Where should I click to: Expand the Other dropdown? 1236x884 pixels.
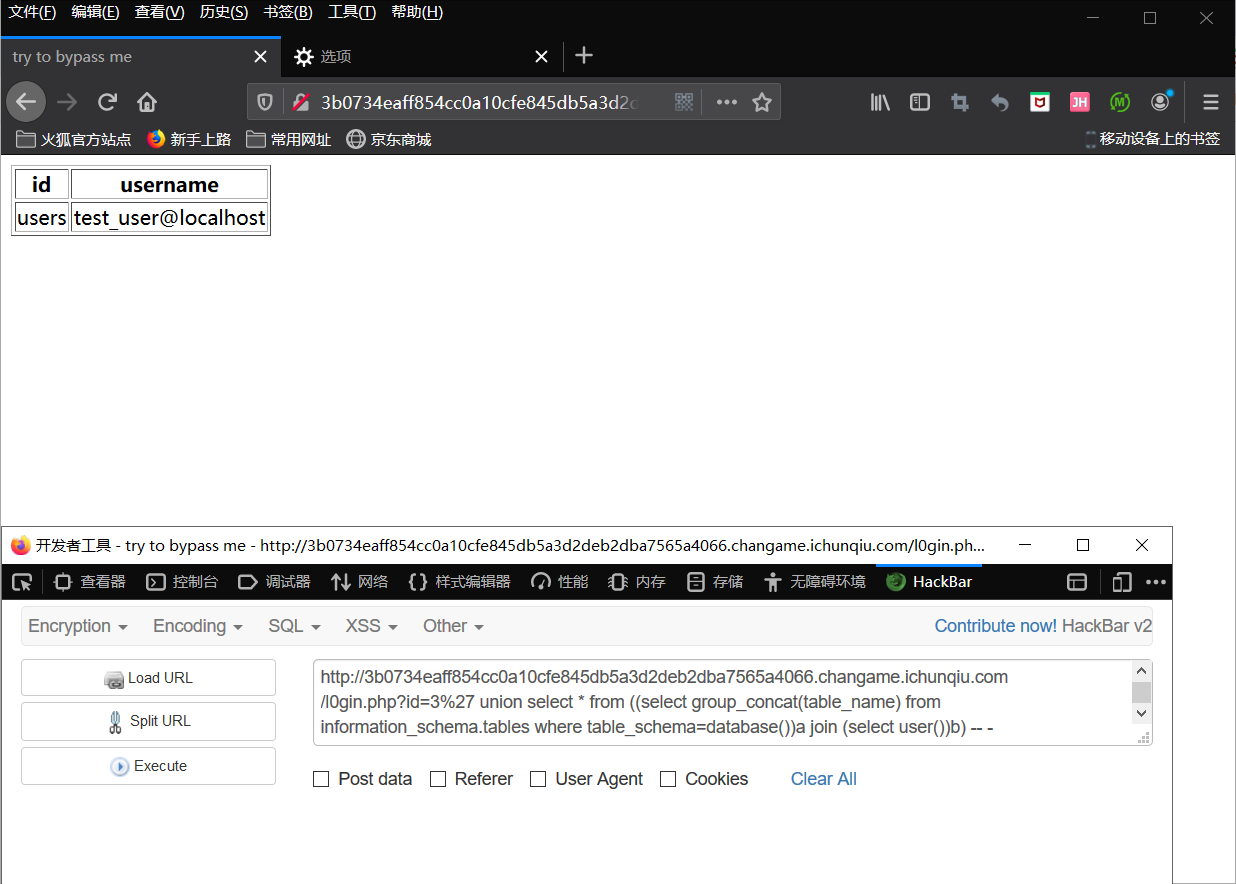453,626
